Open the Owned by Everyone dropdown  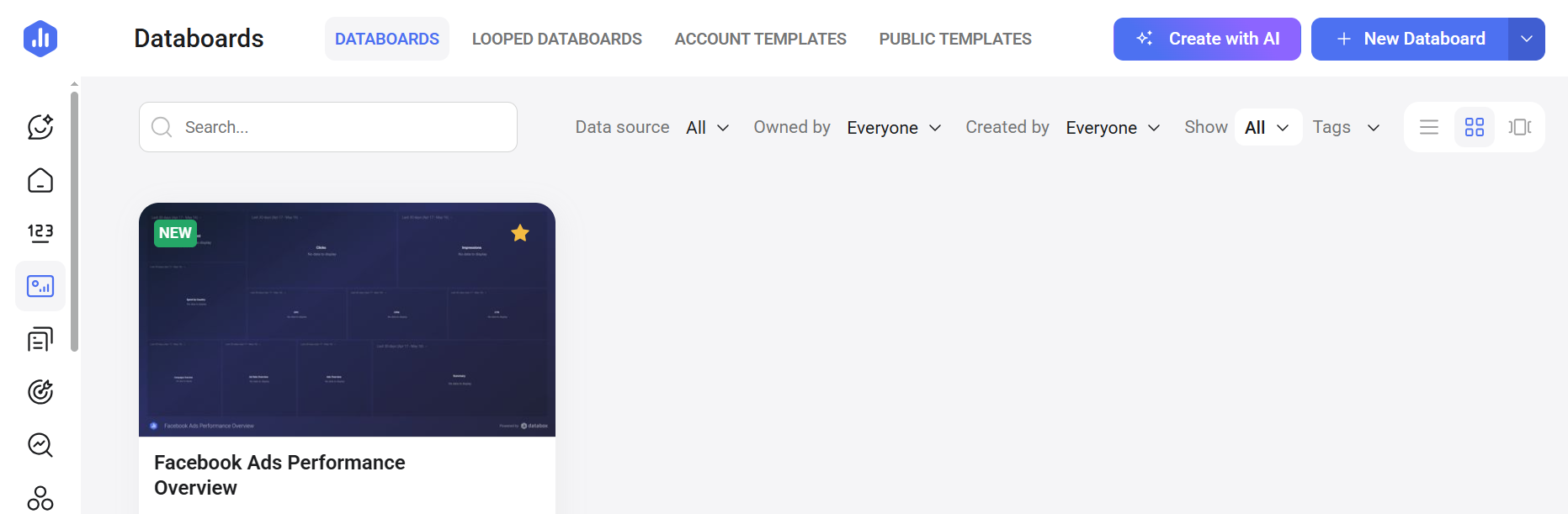(894, 128)
